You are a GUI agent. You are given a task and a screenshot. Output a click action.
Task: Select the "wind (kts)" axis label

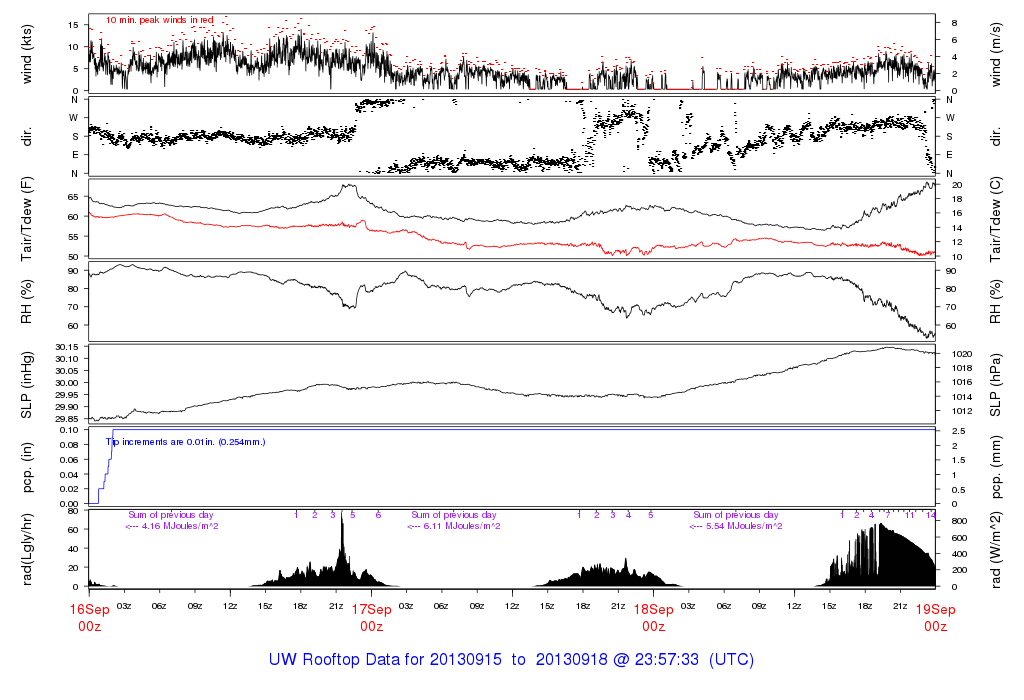pyautogui.click(x=26, y=54)
